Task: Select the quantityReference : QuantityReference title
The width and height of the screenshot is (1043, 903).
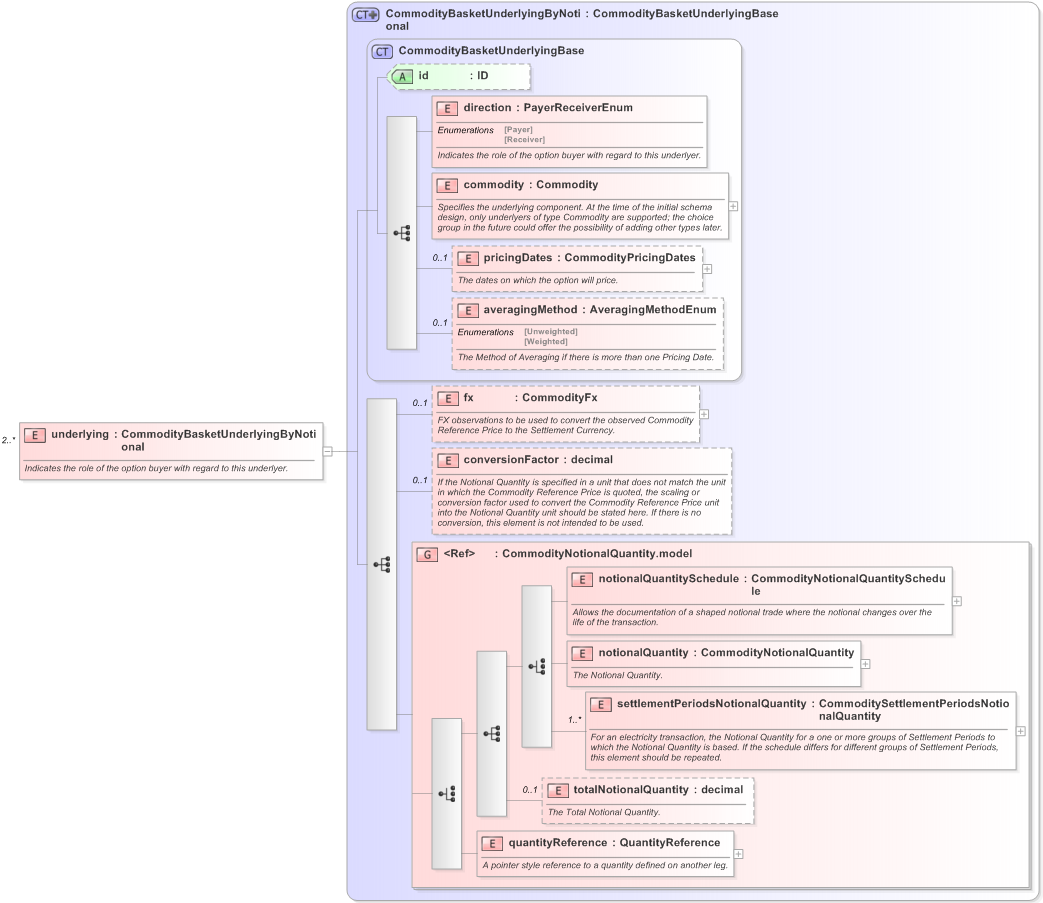Action: point(615,842)
